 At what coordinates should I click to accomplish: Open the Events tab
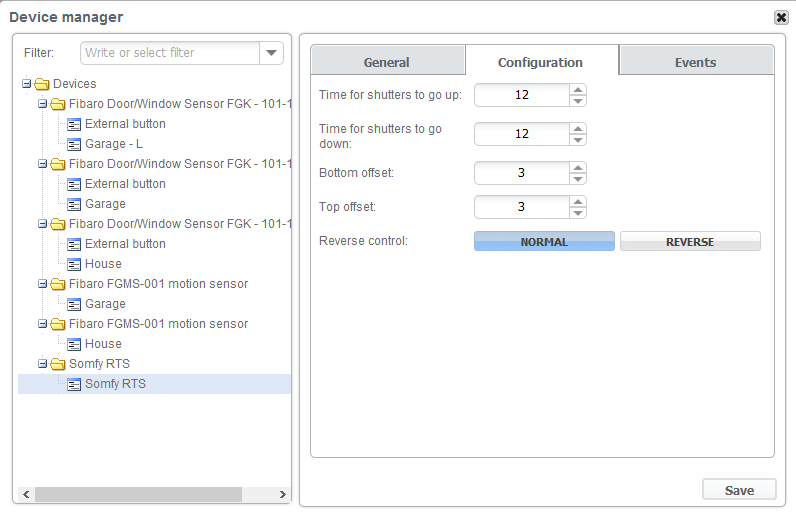click(x=695, y=62)
